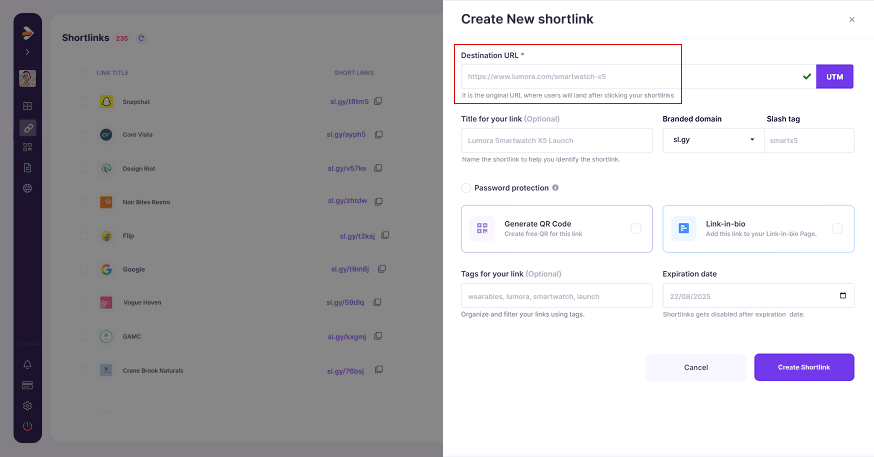Check the Link-in-bio option
874x457 pixels.
coord(837,228)
